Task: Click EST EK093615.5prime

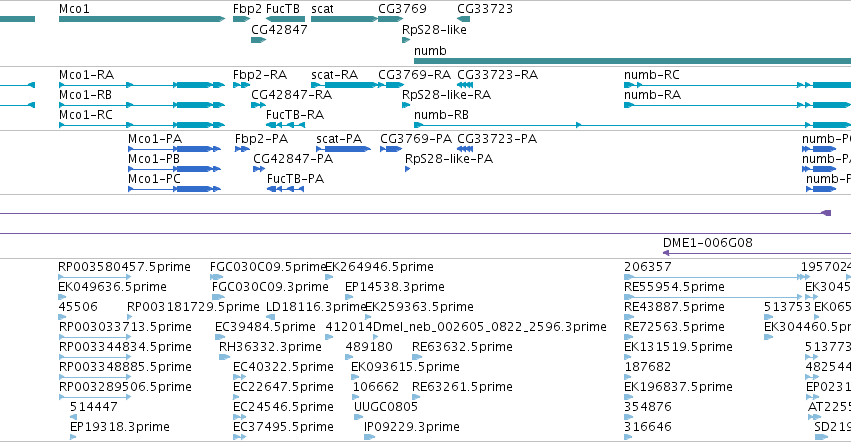Action: (x=354, y=377)
